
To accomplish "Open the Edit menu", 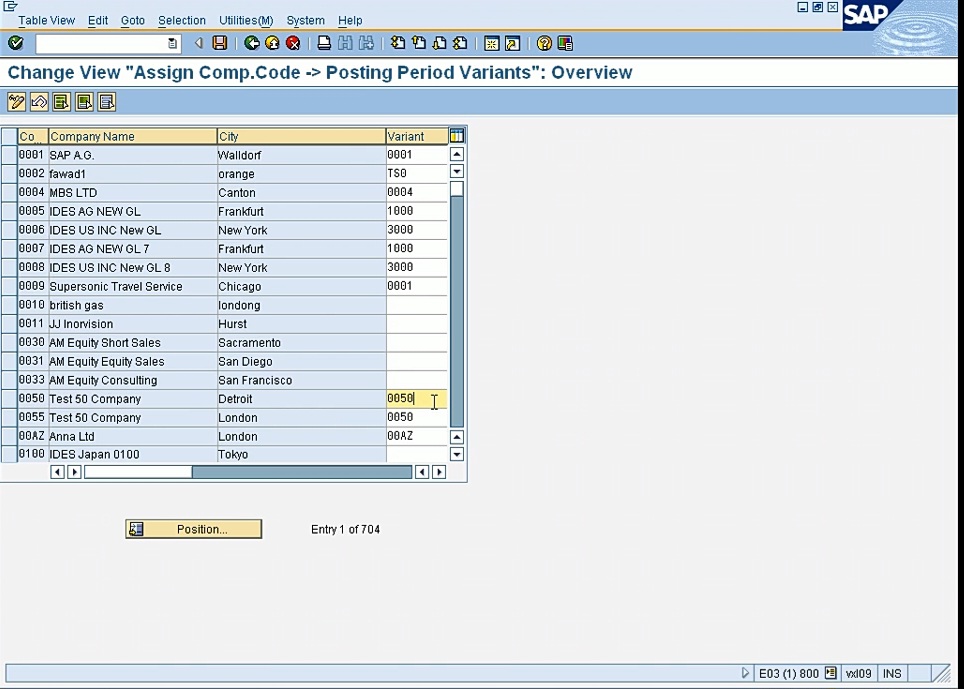I will pyautogui.click(x=98, y=20).
